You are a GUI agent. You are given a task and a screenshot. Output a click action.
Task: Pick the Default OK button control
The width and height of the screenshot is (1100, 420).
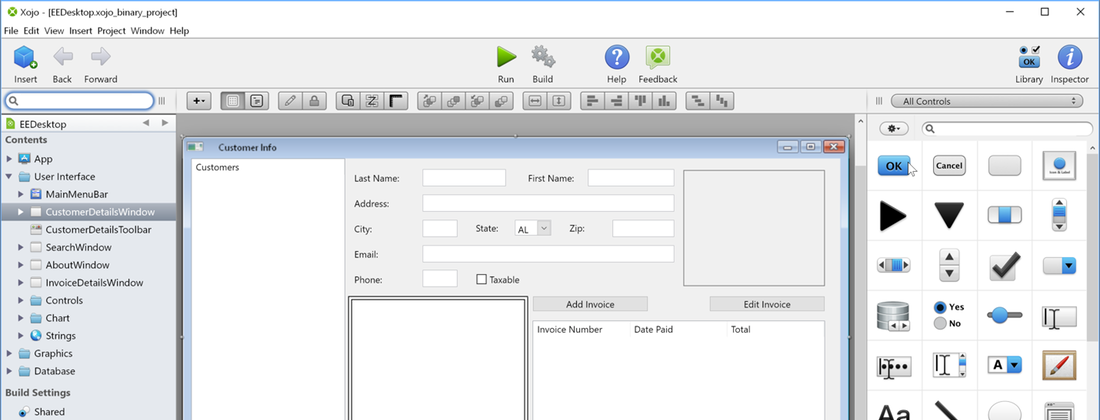[894, 165]
